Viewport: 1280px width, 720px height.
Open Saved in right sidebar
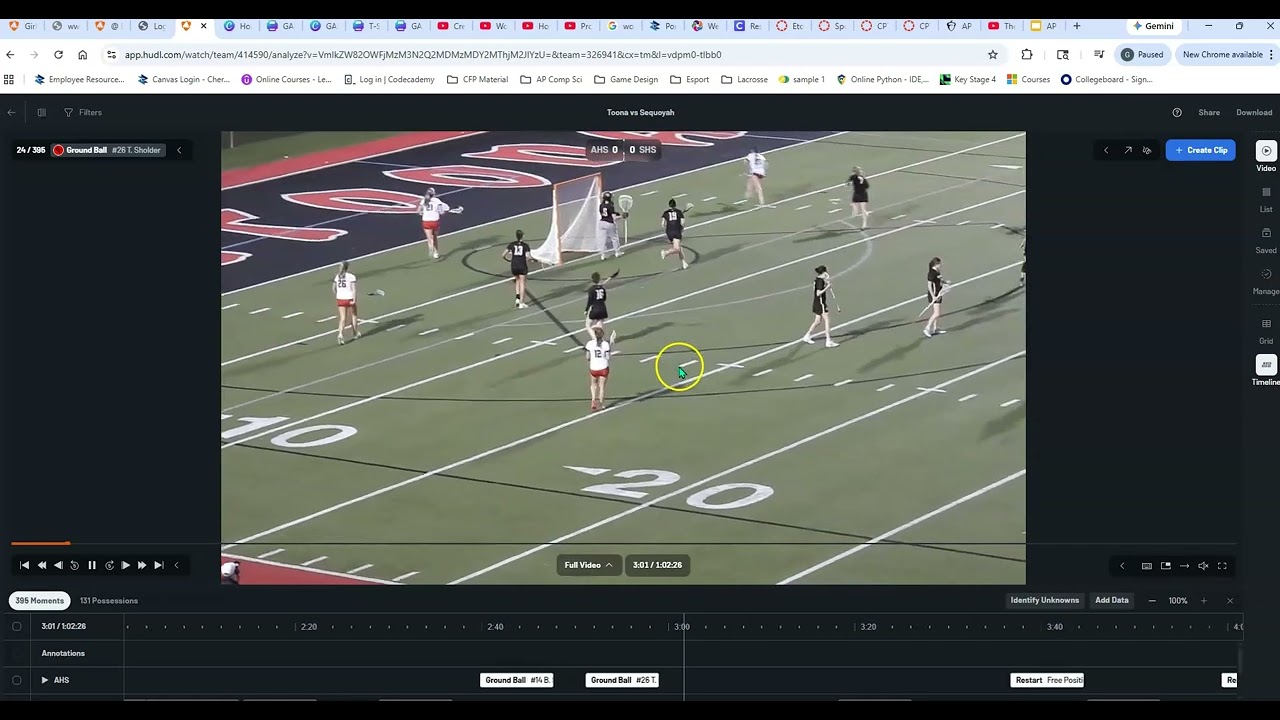coord(1266,240)
